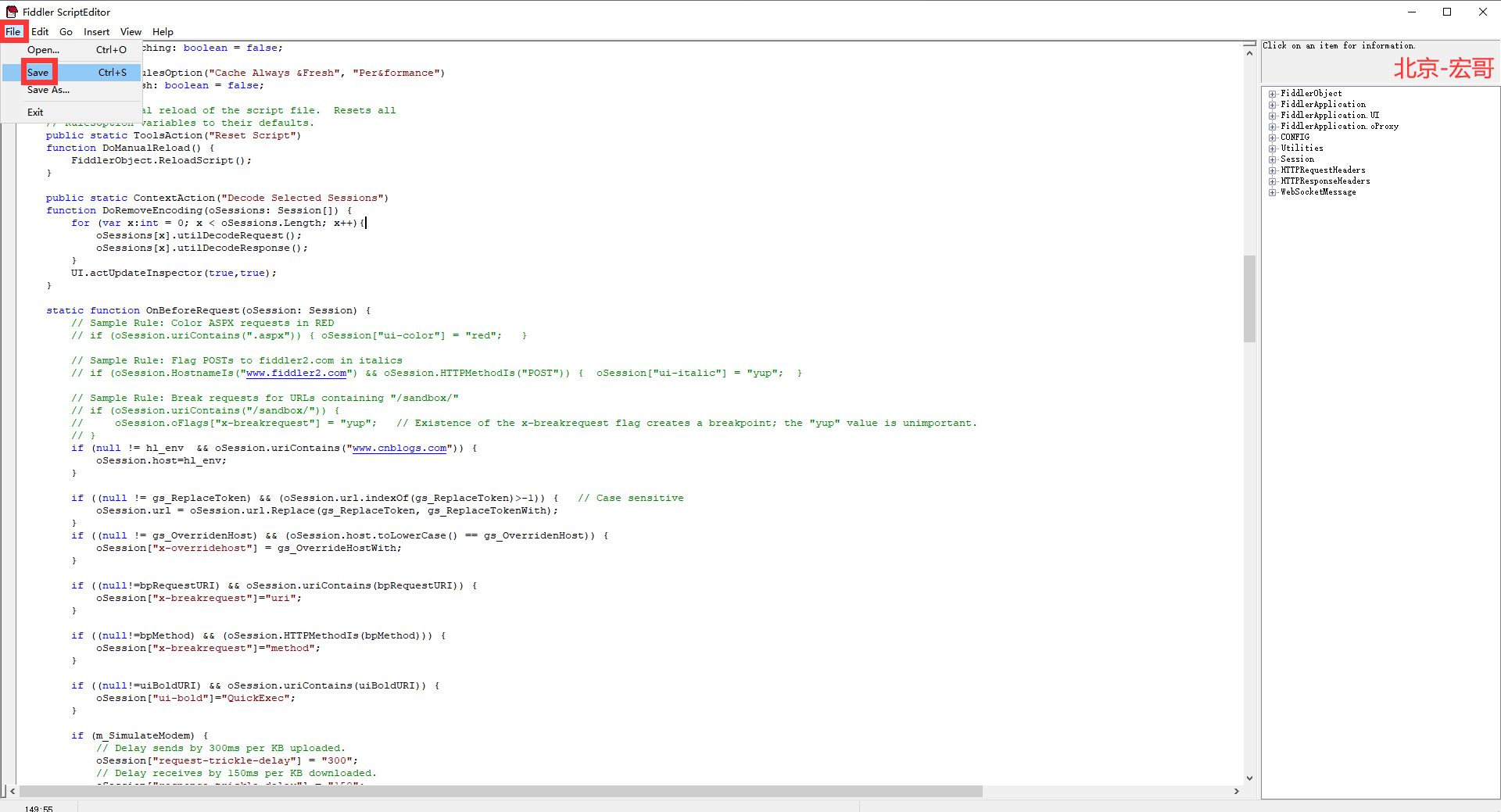This screenshot has height=812, width=1501.
Task: Click the horizontal scrollbar right arrow
Action: click(1236, 791)
